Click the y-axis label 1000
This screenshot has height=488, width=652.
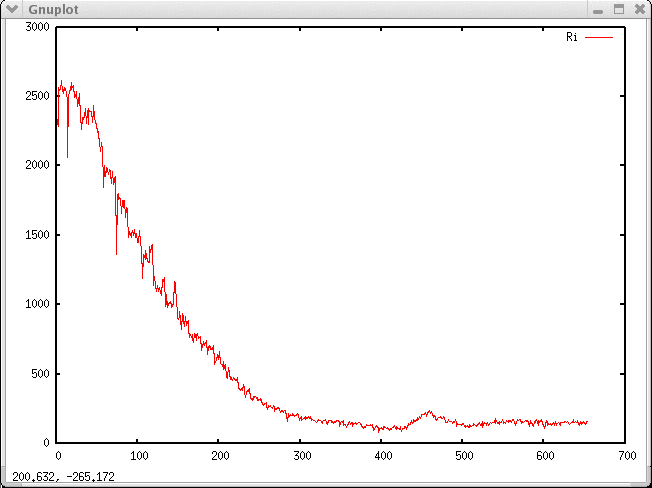(x=37, y=304)
